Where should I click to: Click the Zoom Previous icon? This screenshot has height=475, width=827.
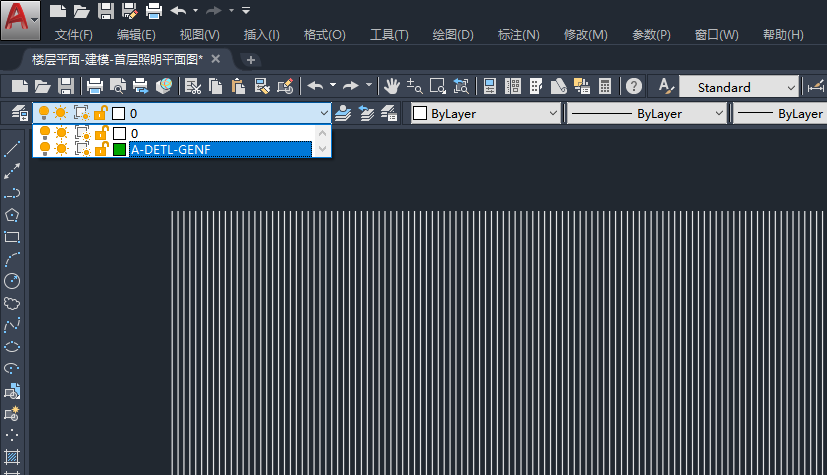coord(460,86)
